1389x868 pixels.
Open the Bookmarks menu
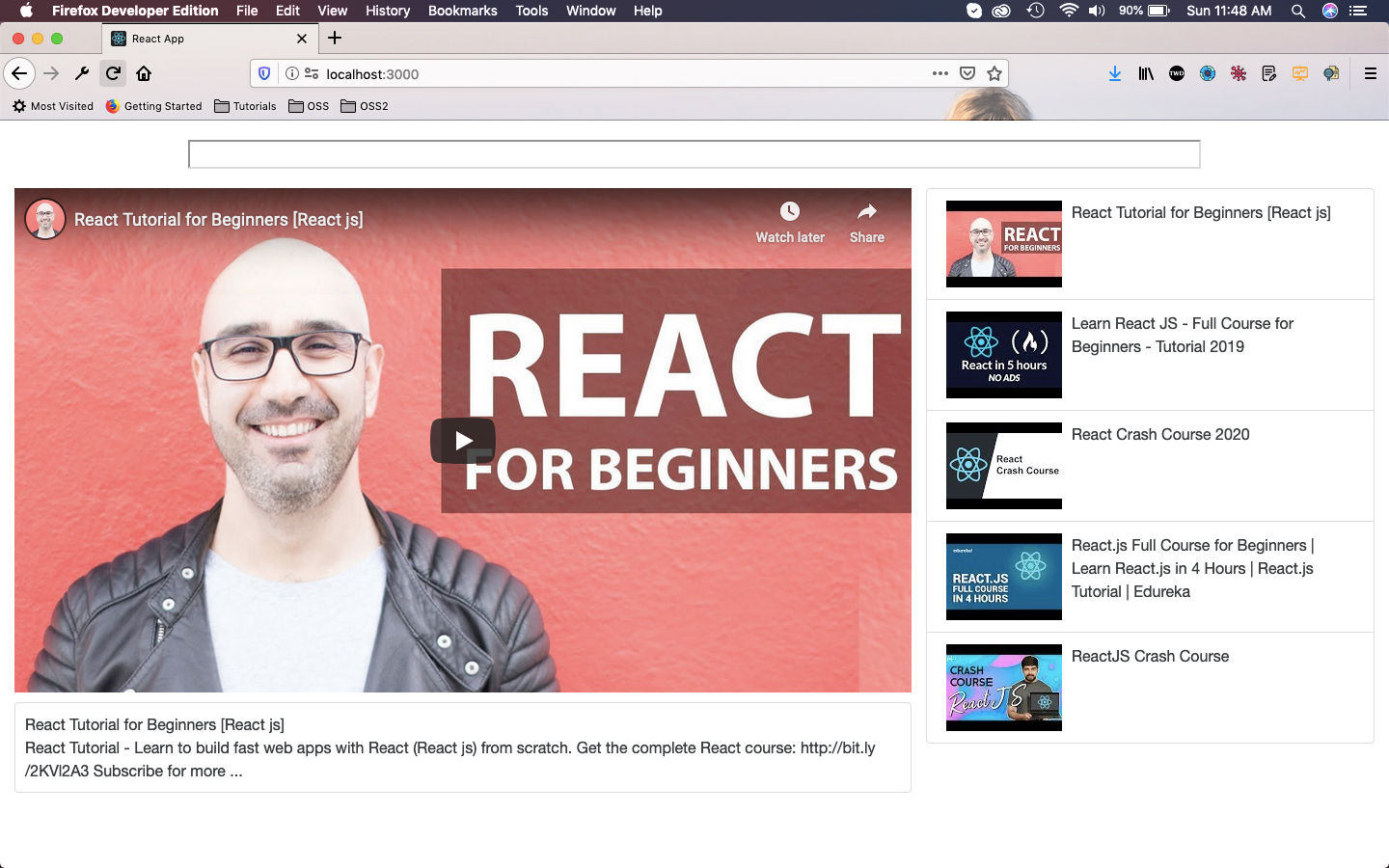point(463,11)
